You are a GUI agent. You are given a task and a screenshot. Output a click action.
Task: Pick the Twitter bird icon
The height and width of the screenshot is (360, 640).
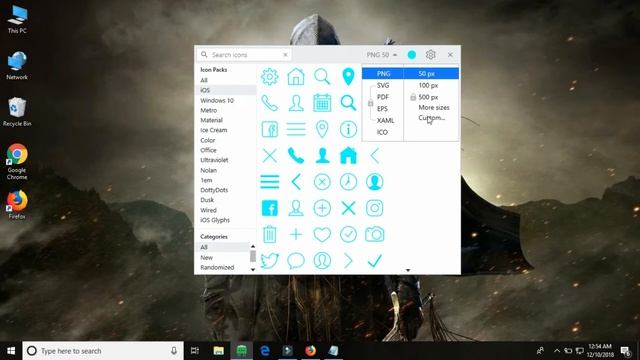(x=269, y=261)
